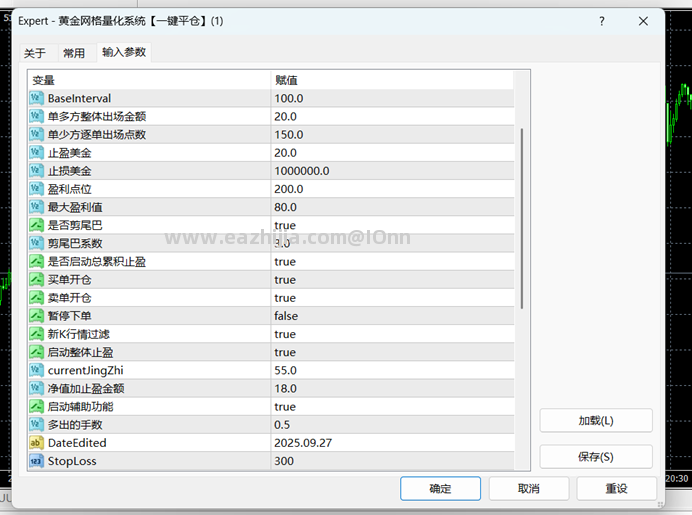Select the 止损美金 value 1000000.0
This screenshot has width=692, height=515.
[302, 171]
